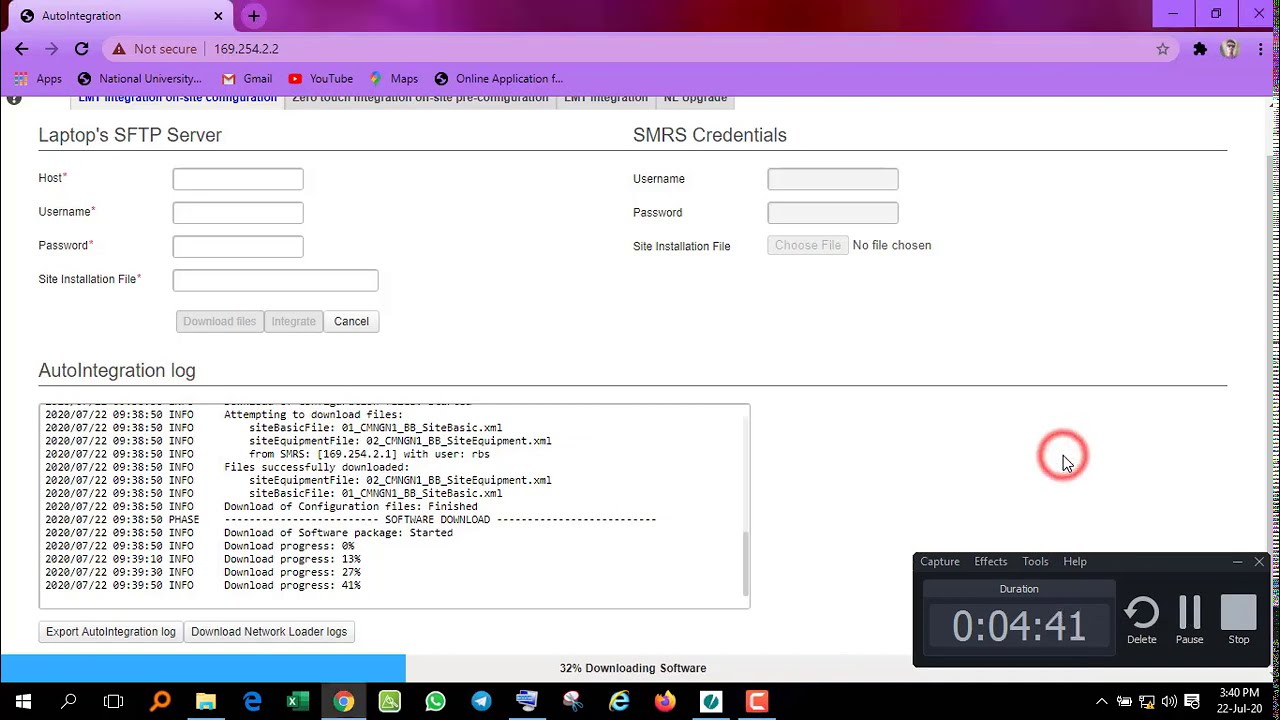This screenshot has width=1280, height=720.
Task: Click the Download files button
Action: [x=219, y=321]
